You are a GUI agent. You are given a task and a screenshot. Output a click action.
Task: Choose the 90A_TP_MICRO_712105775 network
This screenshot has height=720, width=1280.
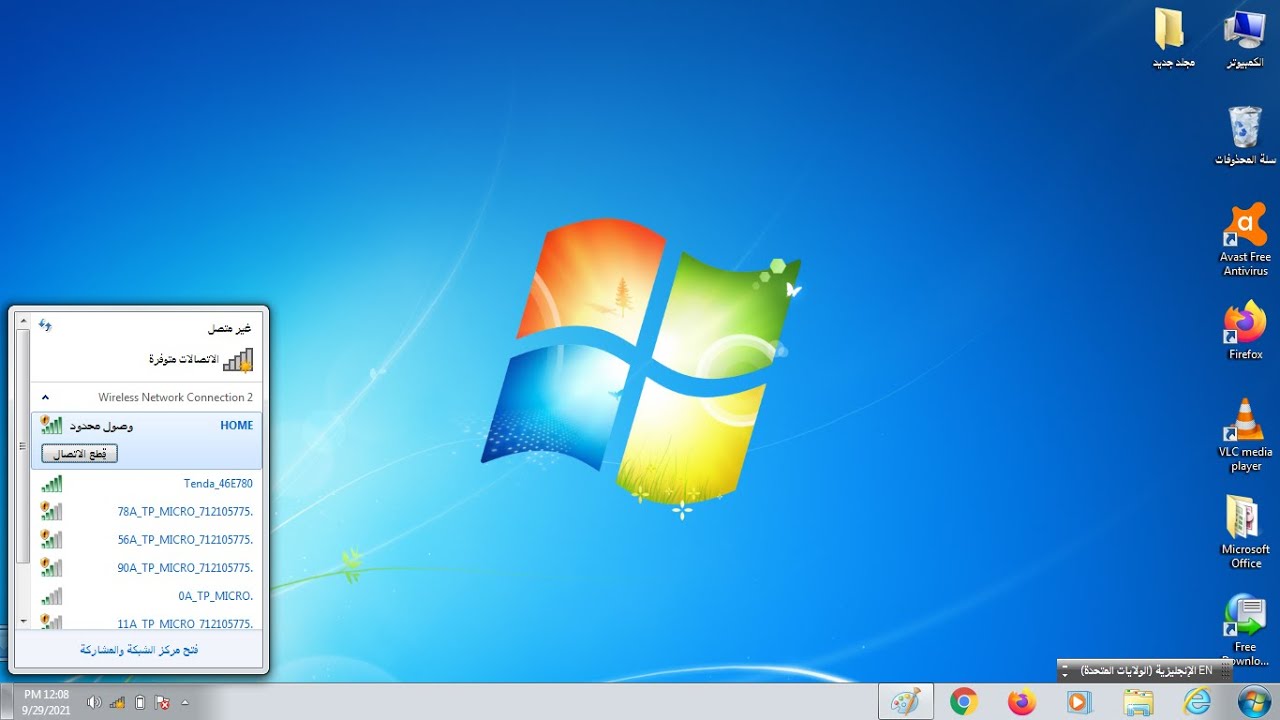coord(147,567)
